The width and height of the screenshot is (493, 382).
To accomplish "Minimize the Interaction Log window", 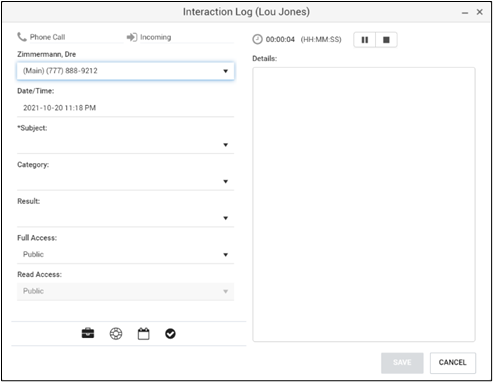I will coord(465,13).
